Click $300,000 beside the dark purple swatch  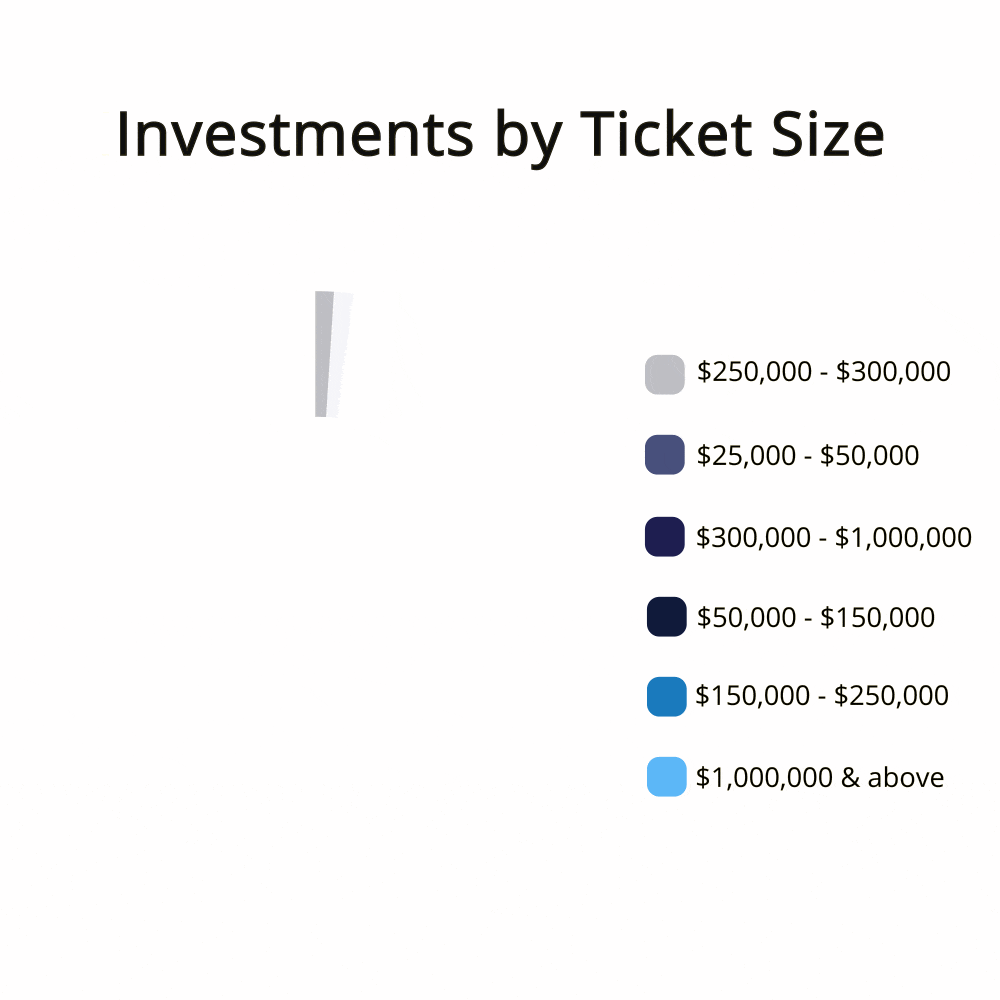753,538
